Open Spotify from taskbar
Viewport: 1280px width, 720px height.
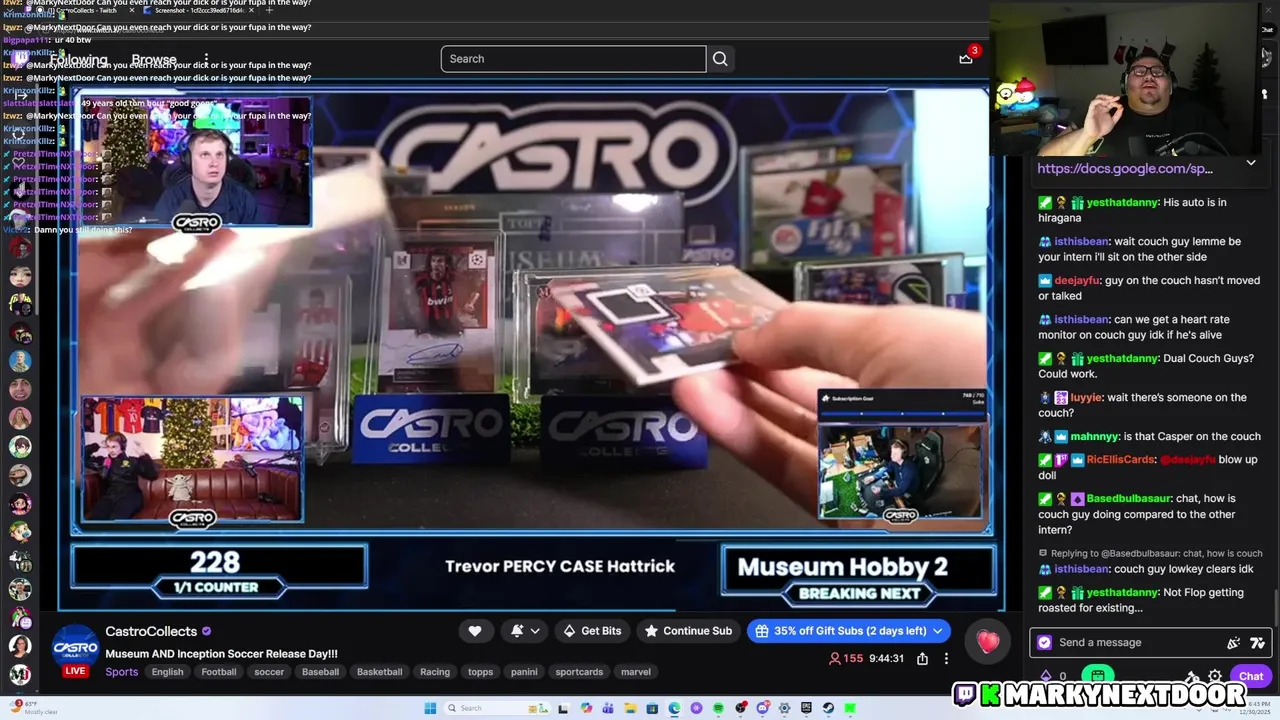(718, 708)
